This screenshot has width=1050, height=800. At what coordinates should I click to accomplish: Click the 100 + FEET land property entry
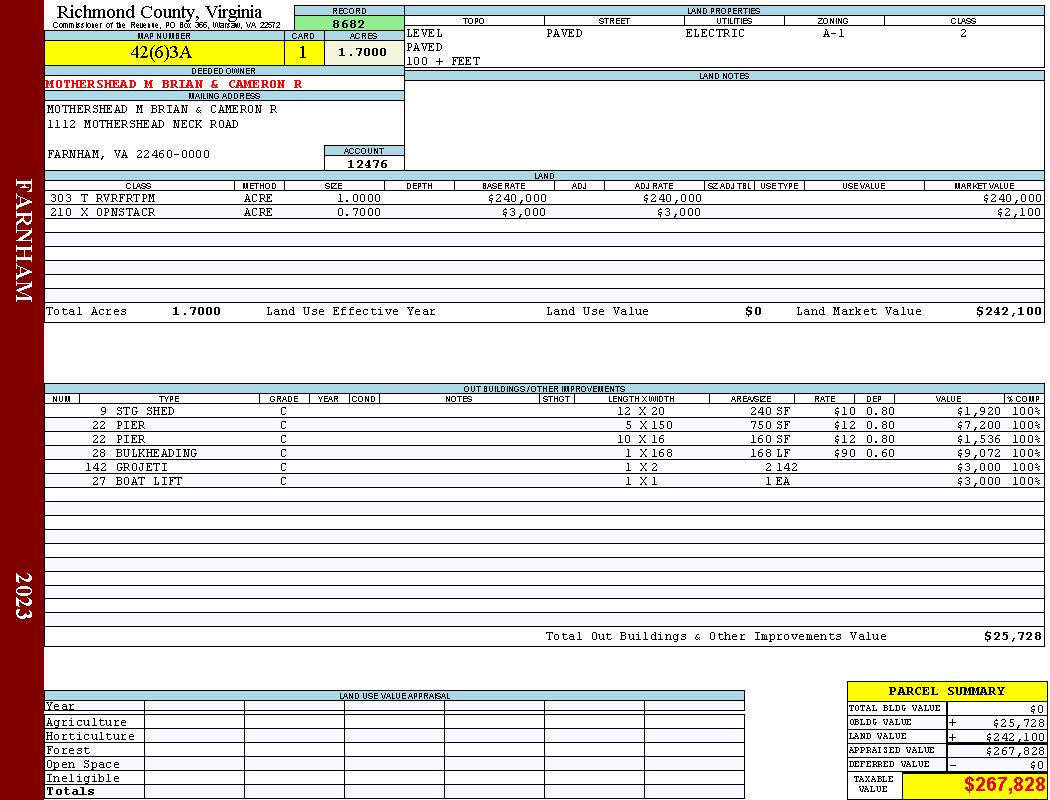[x=443, y=62]
